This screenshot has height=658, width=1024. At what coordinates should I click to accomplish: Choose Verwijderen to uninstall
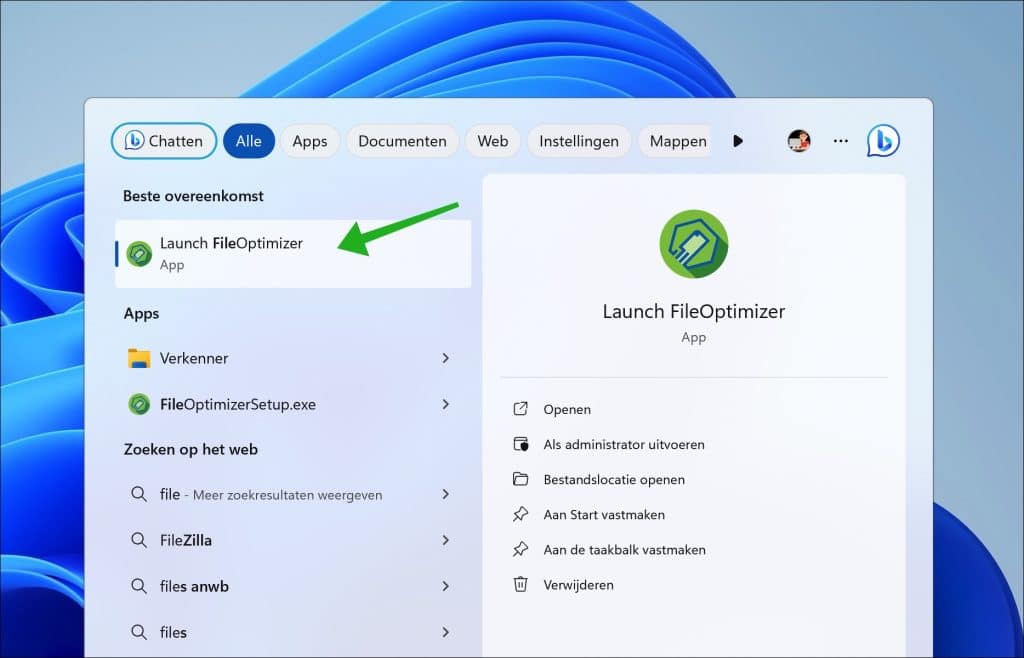579,586
